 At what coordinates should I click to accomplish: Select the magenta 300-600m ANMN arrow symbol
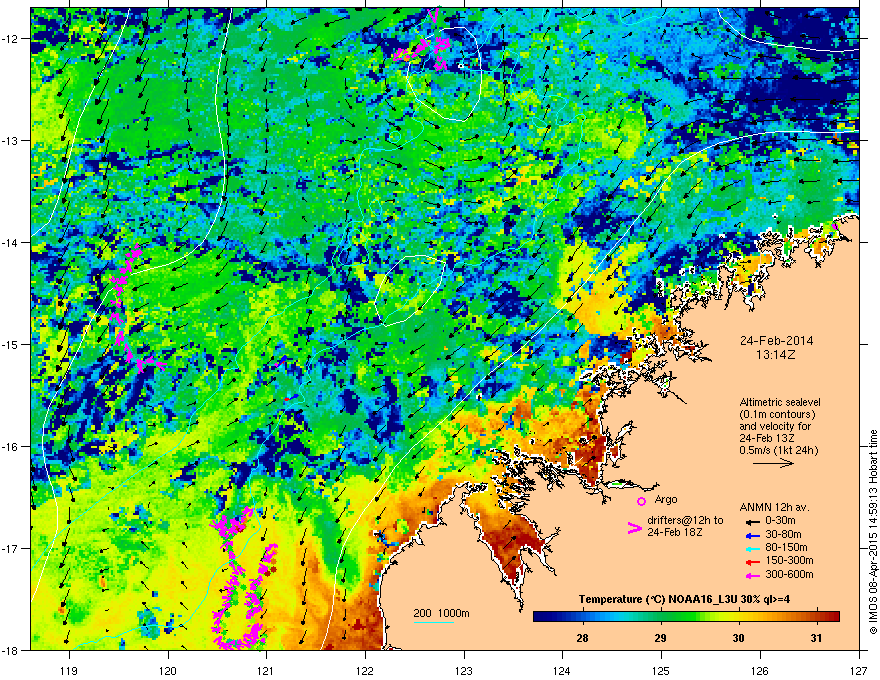(751, 575)
